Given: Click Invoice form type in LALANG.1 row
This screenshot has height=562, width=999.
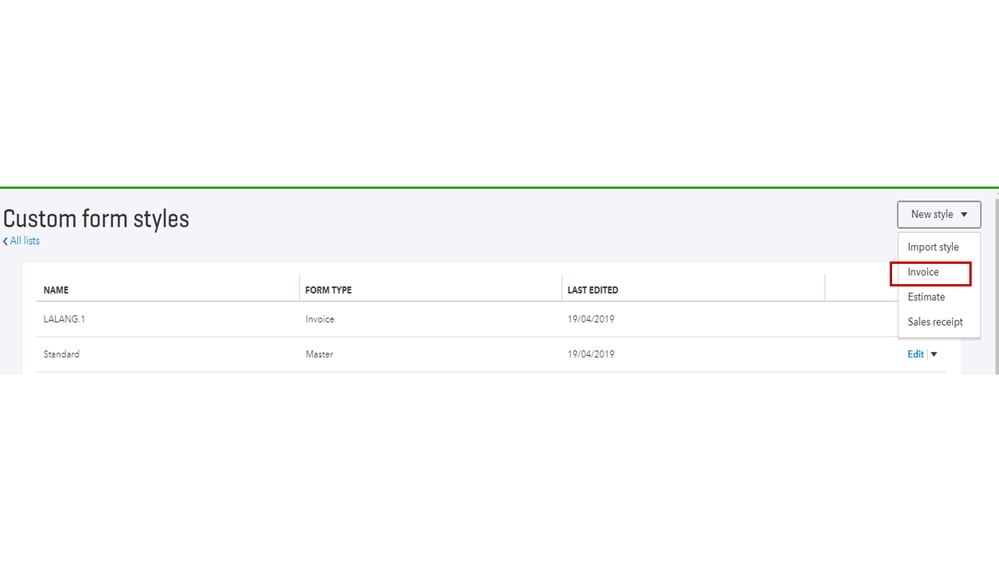Looking at the screenshot, I should [x=320, y=319].
